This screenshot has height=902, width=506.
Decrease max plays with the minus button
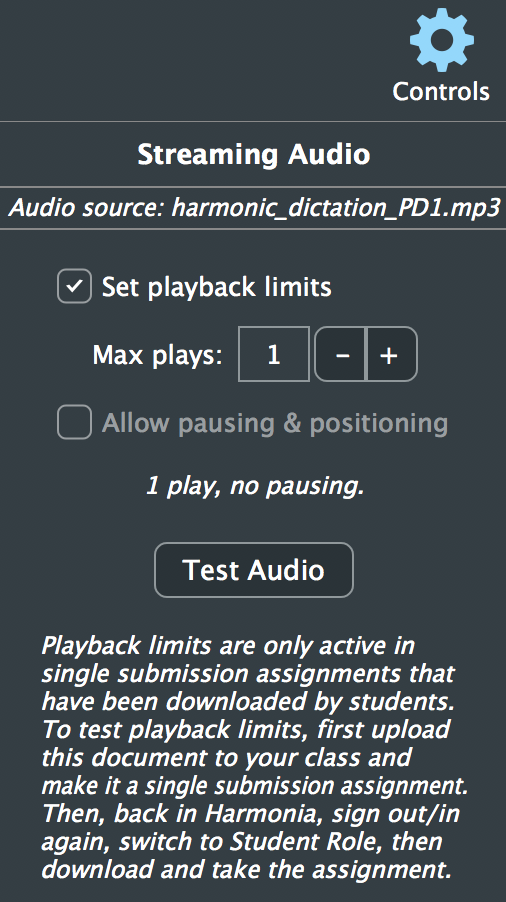coord(340,354)
